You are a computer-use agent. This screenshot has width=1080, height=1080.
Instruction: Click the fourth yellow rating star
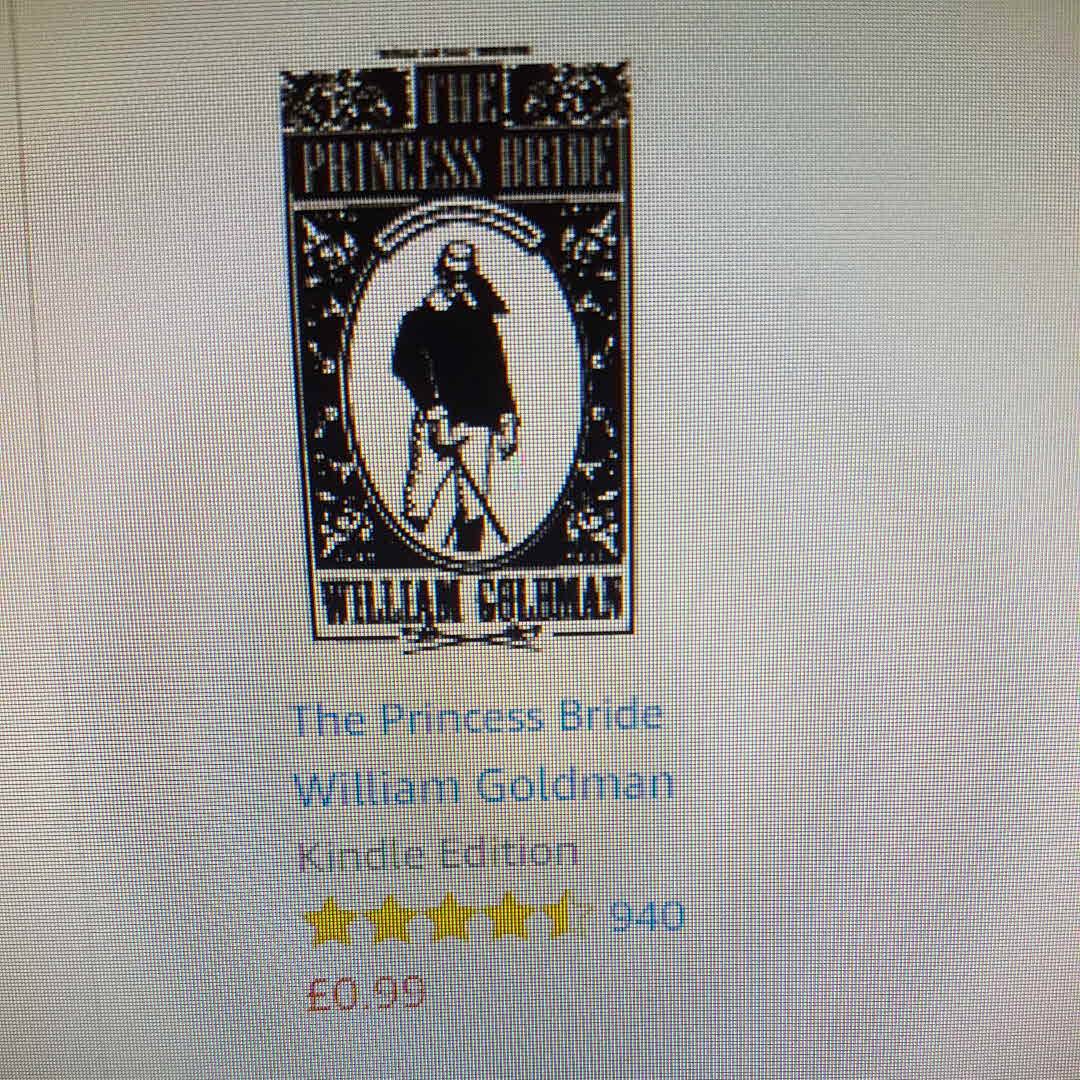coord(510,917)
